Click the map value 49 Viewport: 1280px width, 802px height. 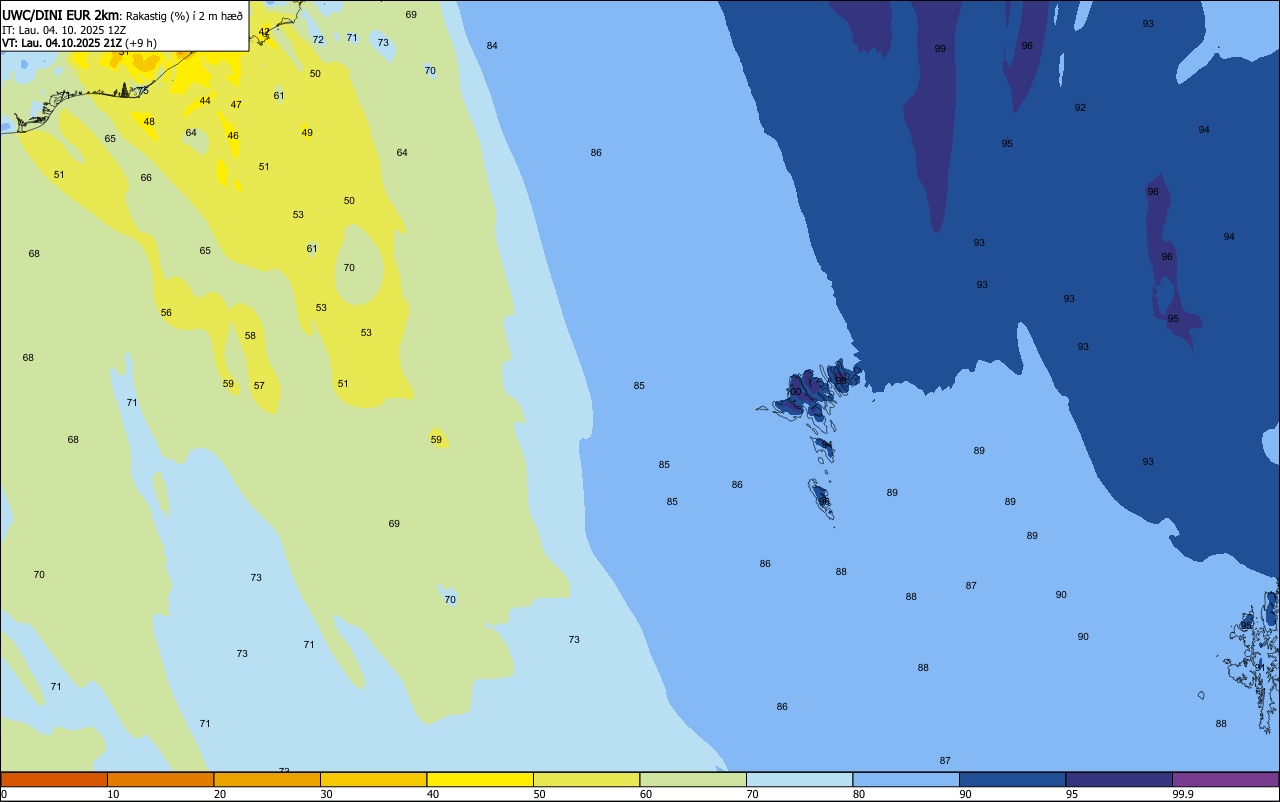point(307,133)
